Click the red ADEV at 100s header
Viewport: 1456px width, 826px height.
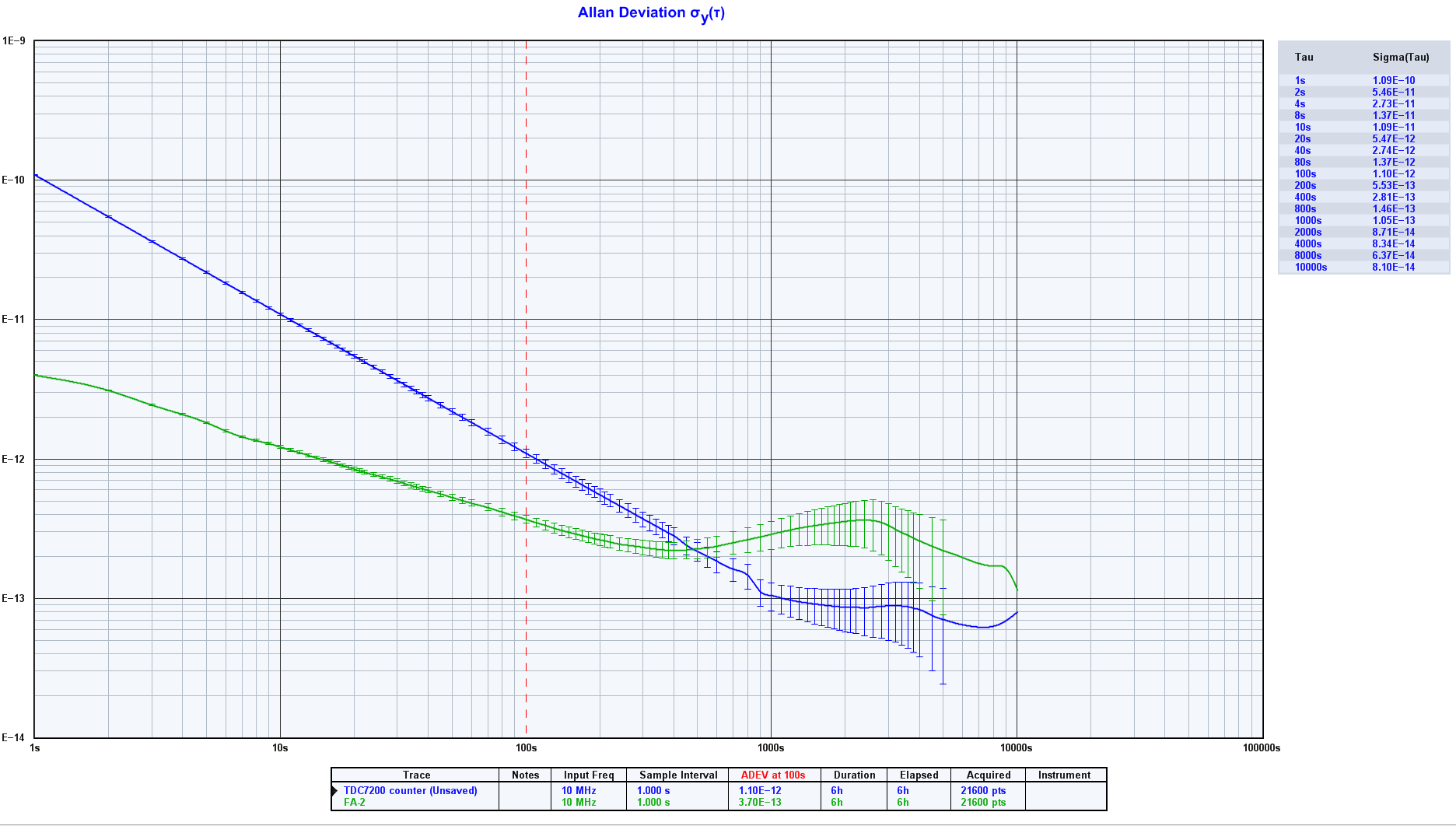coord(773,775)
